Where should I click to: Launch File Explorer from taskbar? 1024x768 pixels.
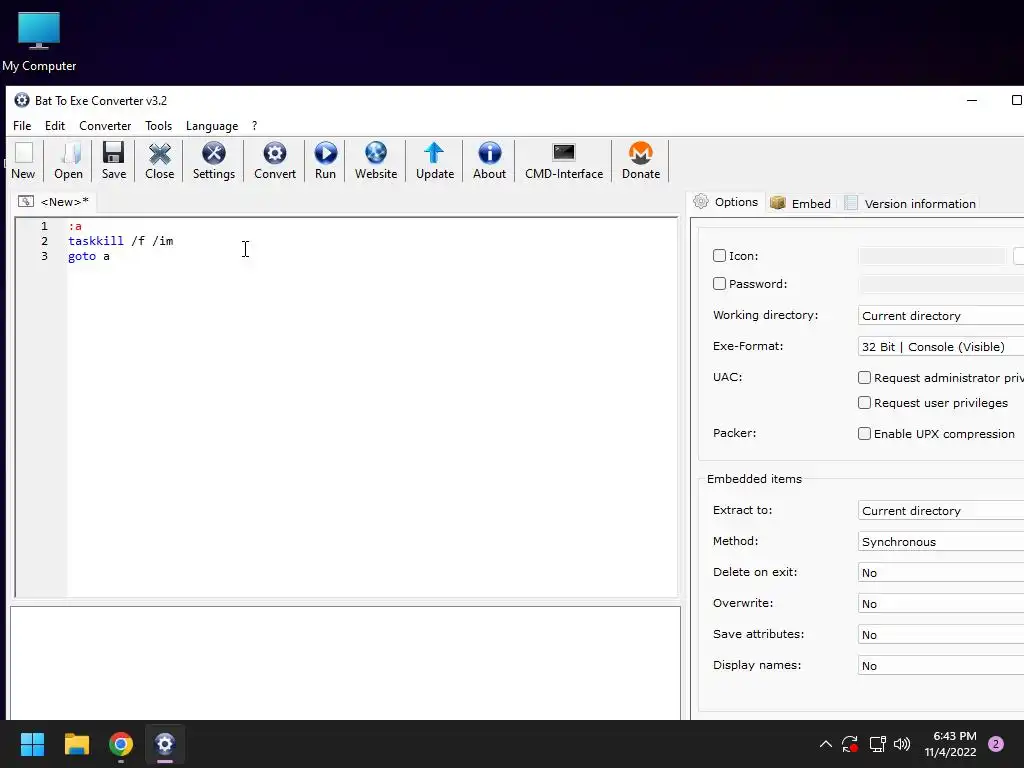pyautogui.click(x=77, y=744)
